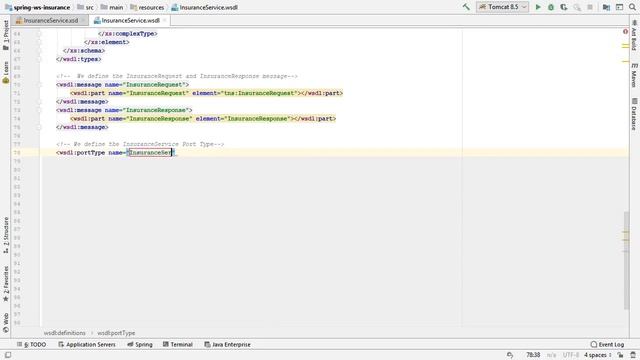Click wsdl:definitions in bottom breadcrumb
This screenshot has height=360, width=640.
point(64,333)
